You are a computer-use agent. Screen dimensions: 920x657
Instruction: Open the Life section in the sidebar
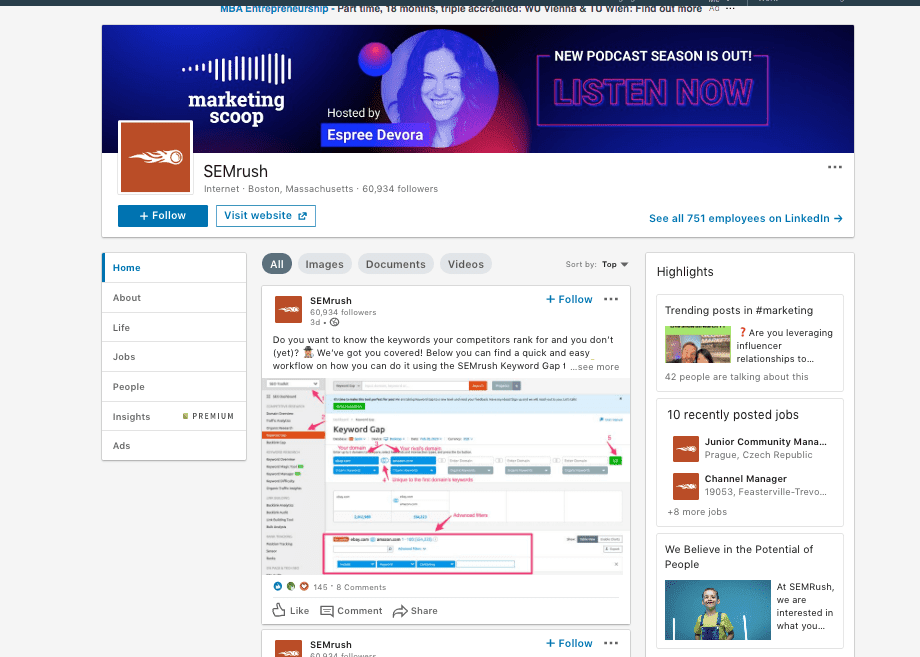pos(174,327)
